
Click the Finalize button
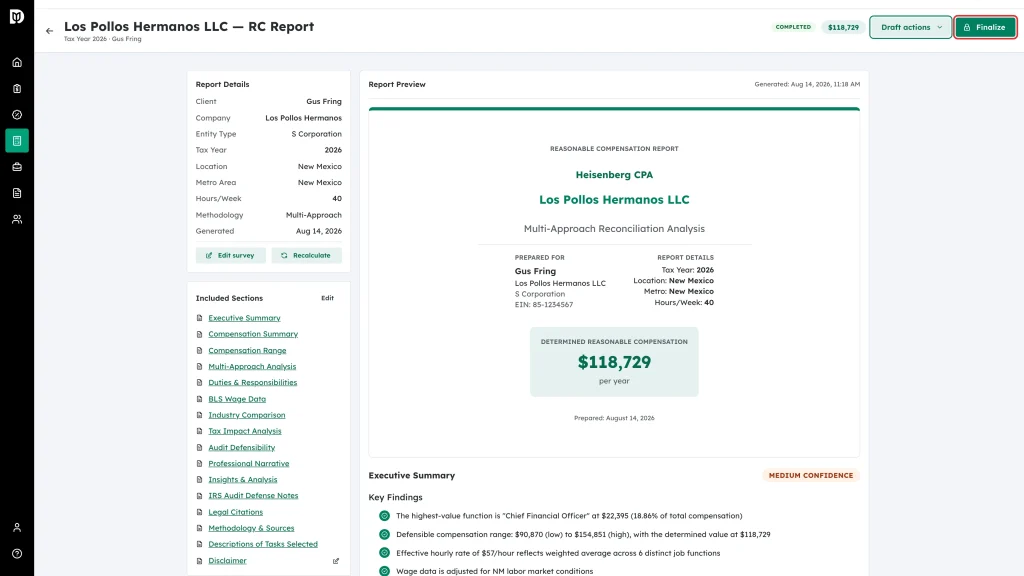pyautogui.click(x=985, y=27)
